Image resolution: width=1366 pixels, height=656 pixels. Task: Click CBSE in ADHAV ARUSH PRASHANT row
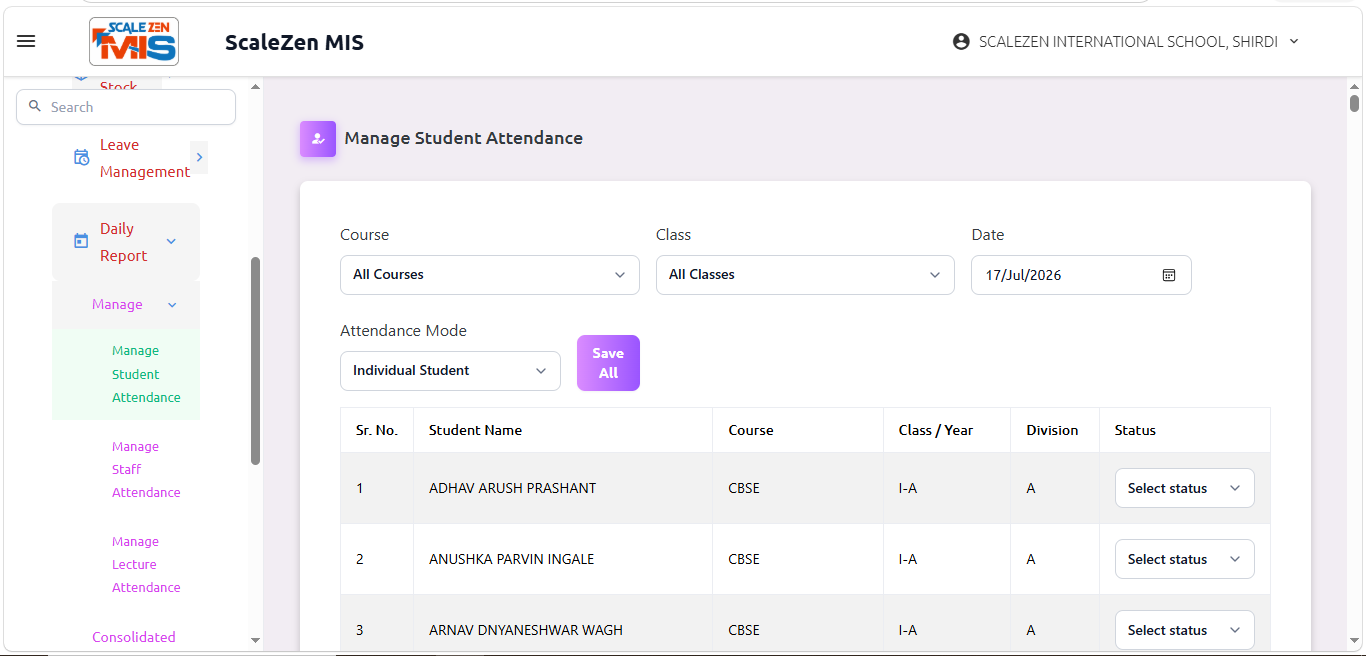(x=744, y=488)
